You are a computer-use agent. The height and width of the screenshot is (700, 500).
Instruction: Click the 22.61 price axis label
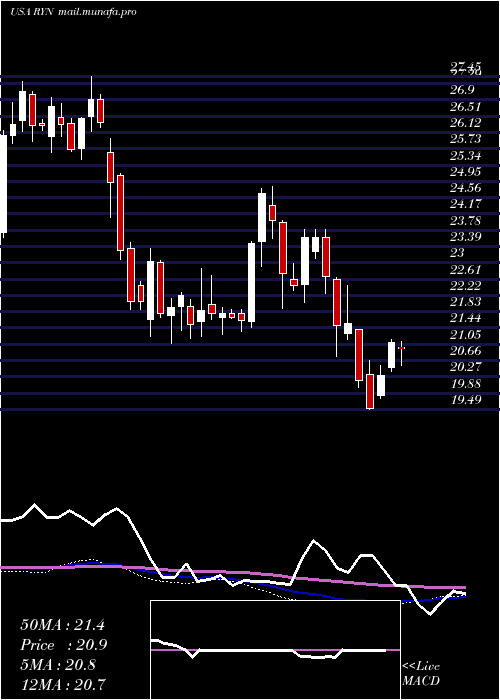(466, 270)
